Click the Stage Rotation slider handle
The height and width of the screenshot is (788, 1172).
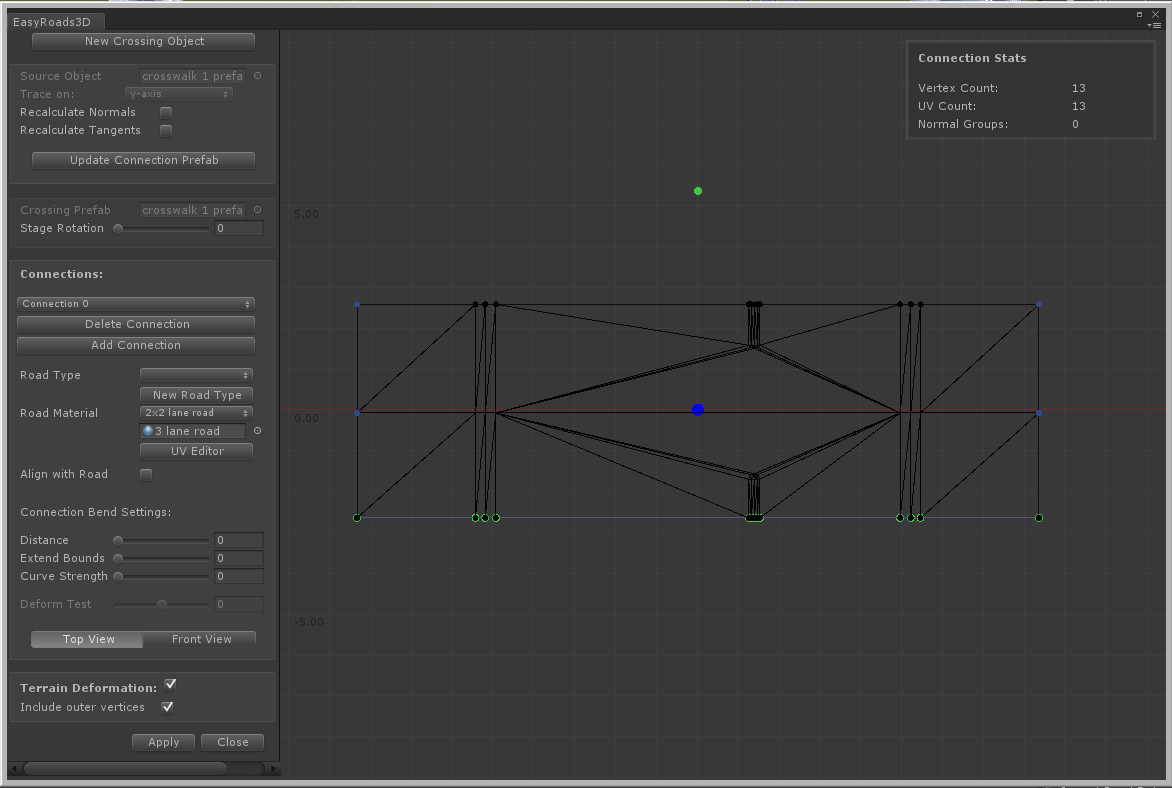[118, 229]
